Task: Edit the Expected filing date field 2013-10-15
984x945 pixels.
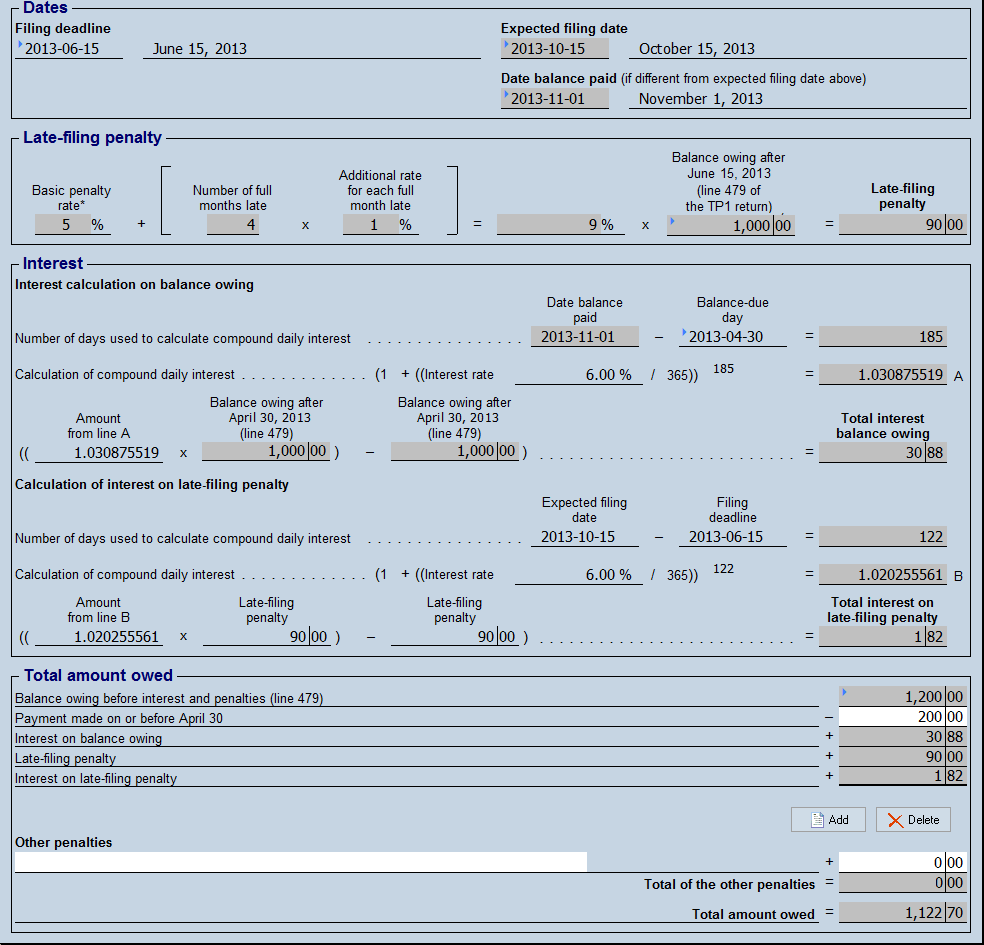Action: 555,48
